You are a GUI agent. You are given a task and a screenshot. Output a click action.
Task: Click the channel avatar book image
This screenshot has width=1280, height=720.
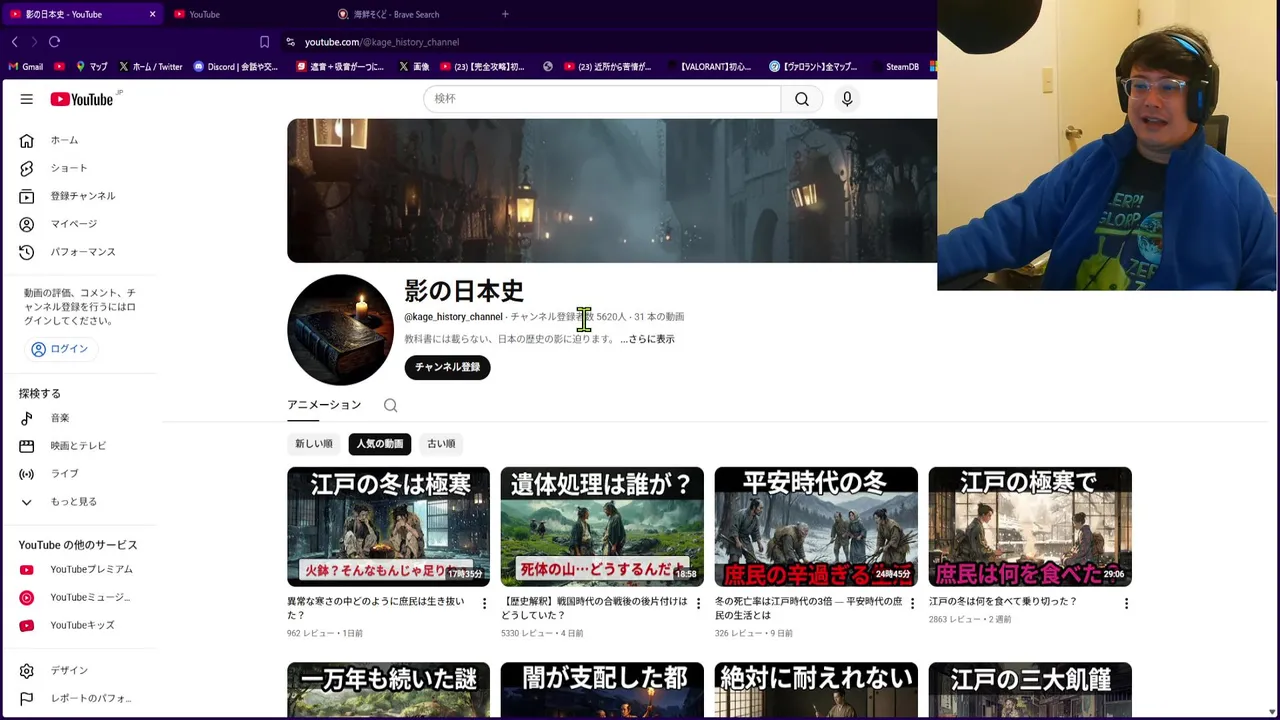340,330
